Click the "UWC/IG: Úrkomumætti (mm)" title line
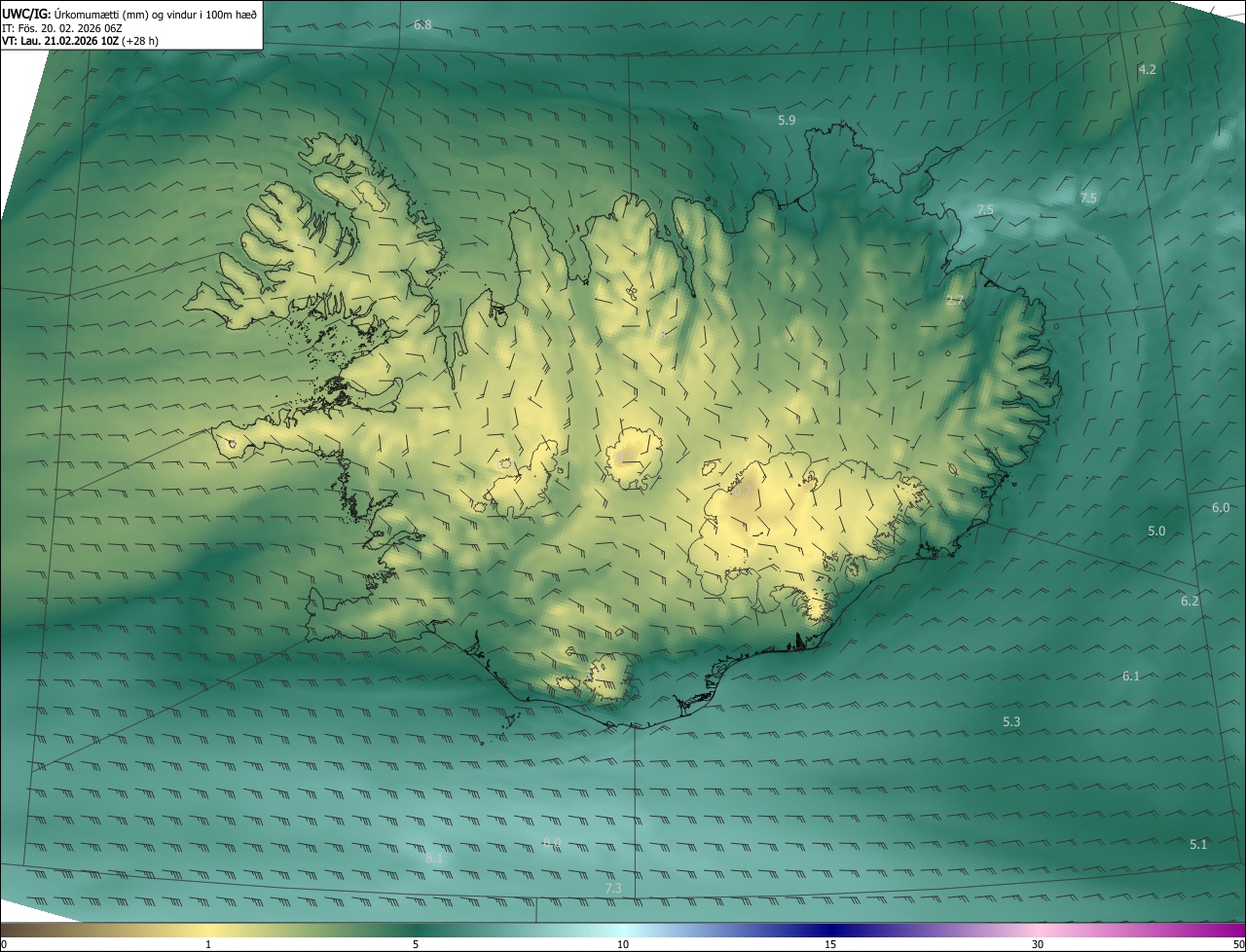The width and height of the screenshot is (1246, 952). (x=129, y=14)
